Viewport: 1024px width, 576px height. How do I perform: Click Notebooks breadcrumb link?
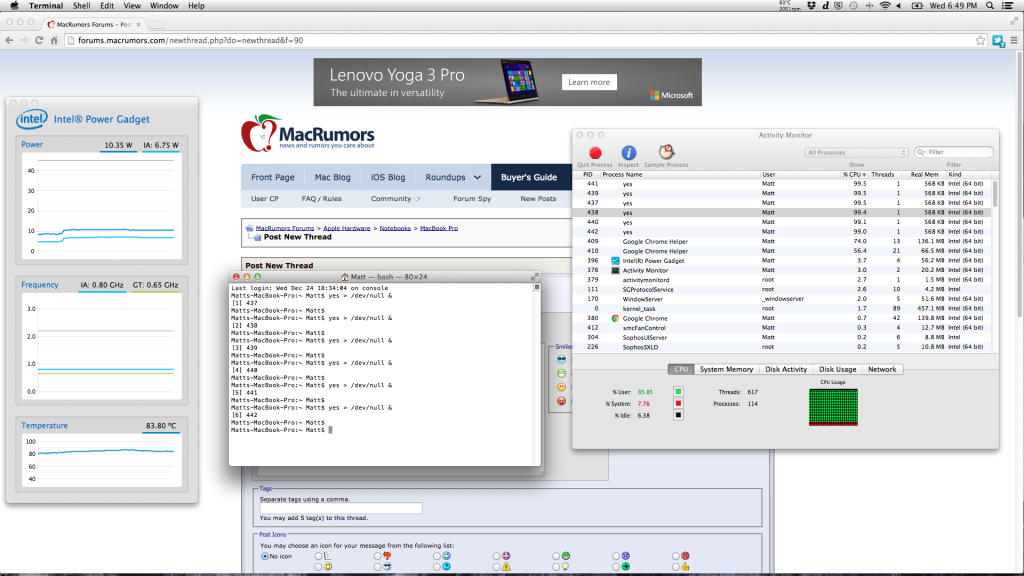point(395,229)
